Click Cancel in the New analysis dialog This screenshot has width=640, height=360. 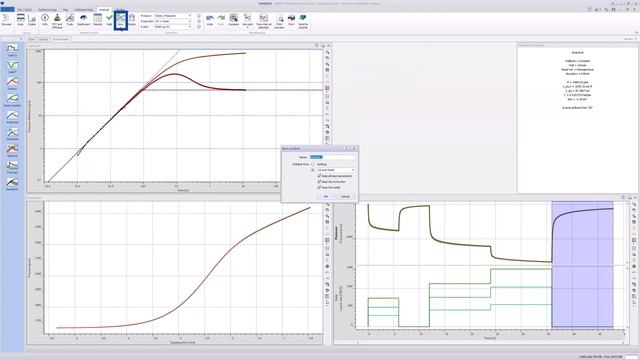[345, 196]
